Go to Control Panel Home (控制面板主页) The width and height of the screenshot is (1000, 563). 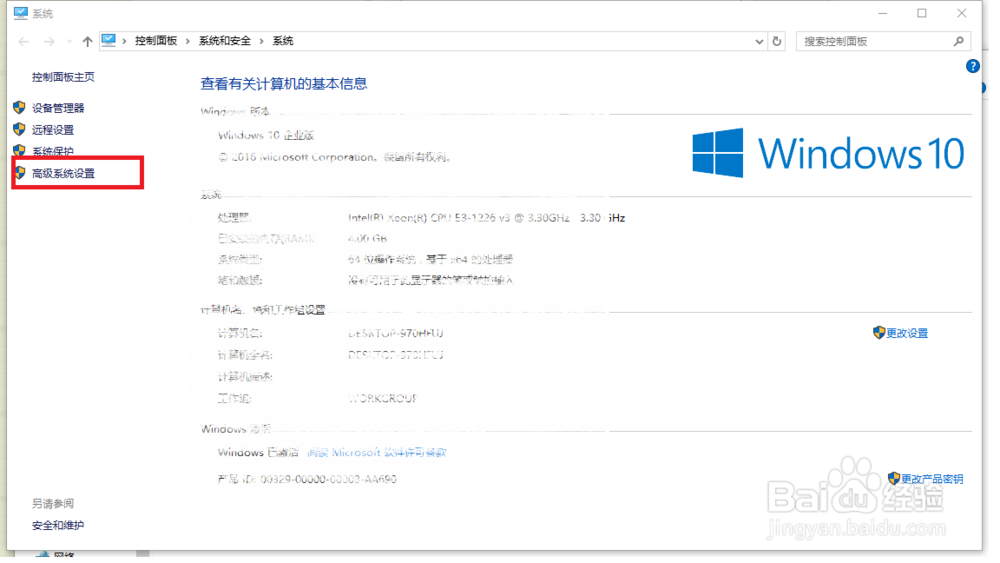point(64,78)
